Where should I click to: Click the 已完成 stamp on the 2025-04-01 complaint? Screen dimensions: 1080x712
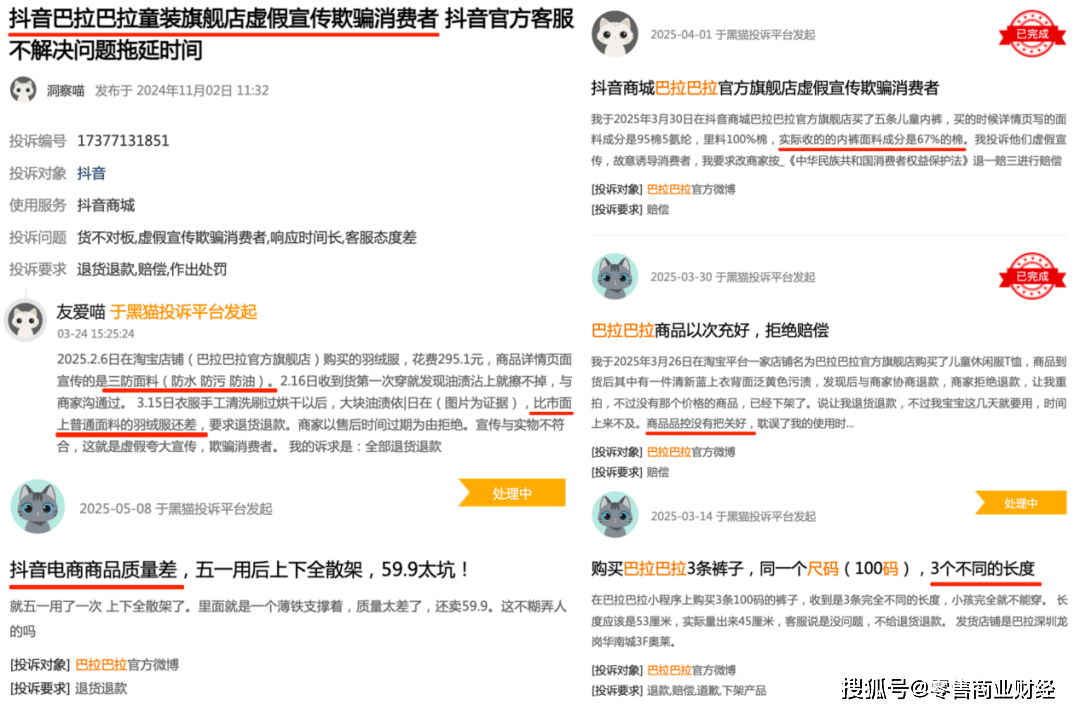click(x=1030, y=34)
